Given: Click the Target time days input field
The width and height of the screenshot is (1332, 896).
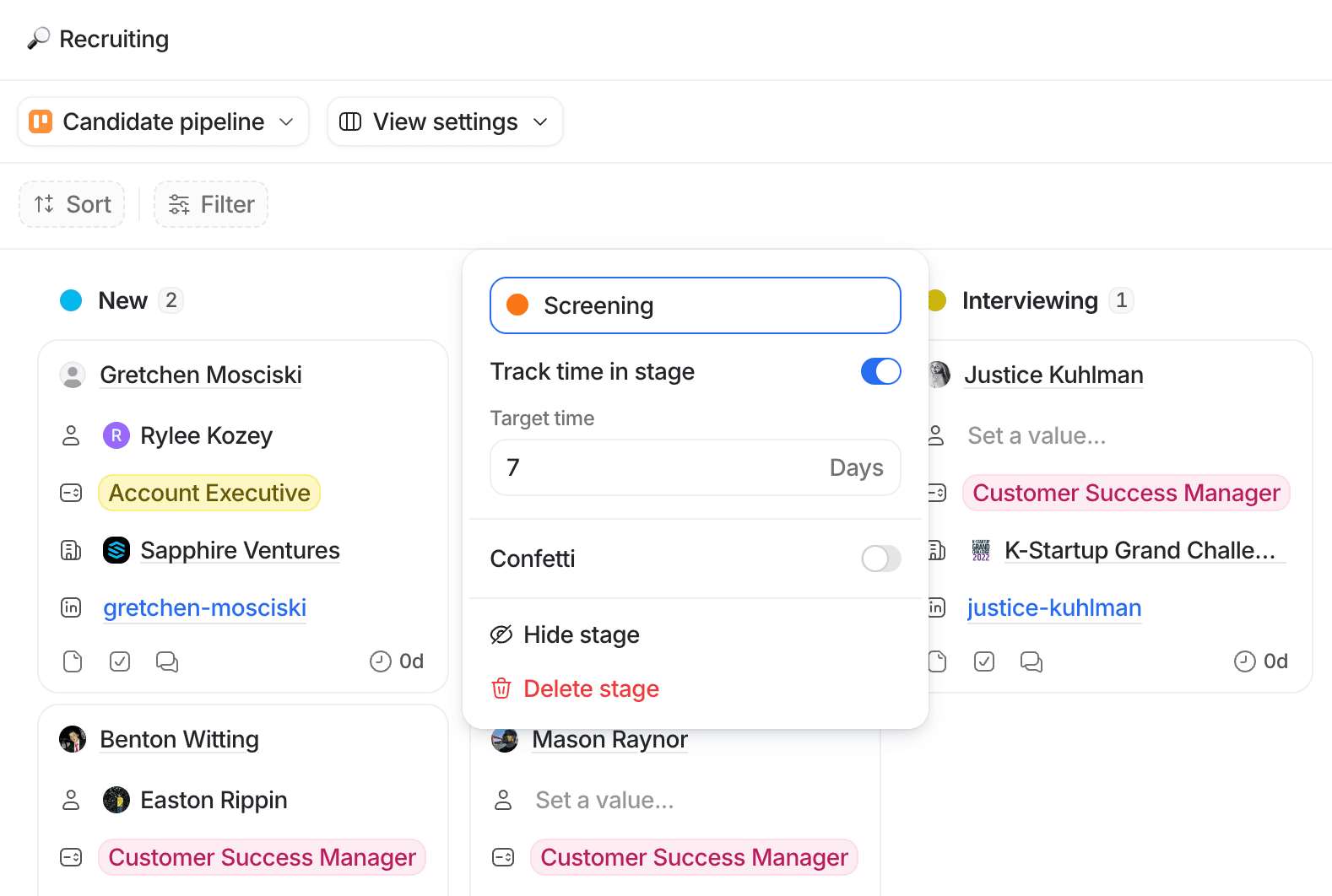Looking at the screenshot, I should pos(658,467).
